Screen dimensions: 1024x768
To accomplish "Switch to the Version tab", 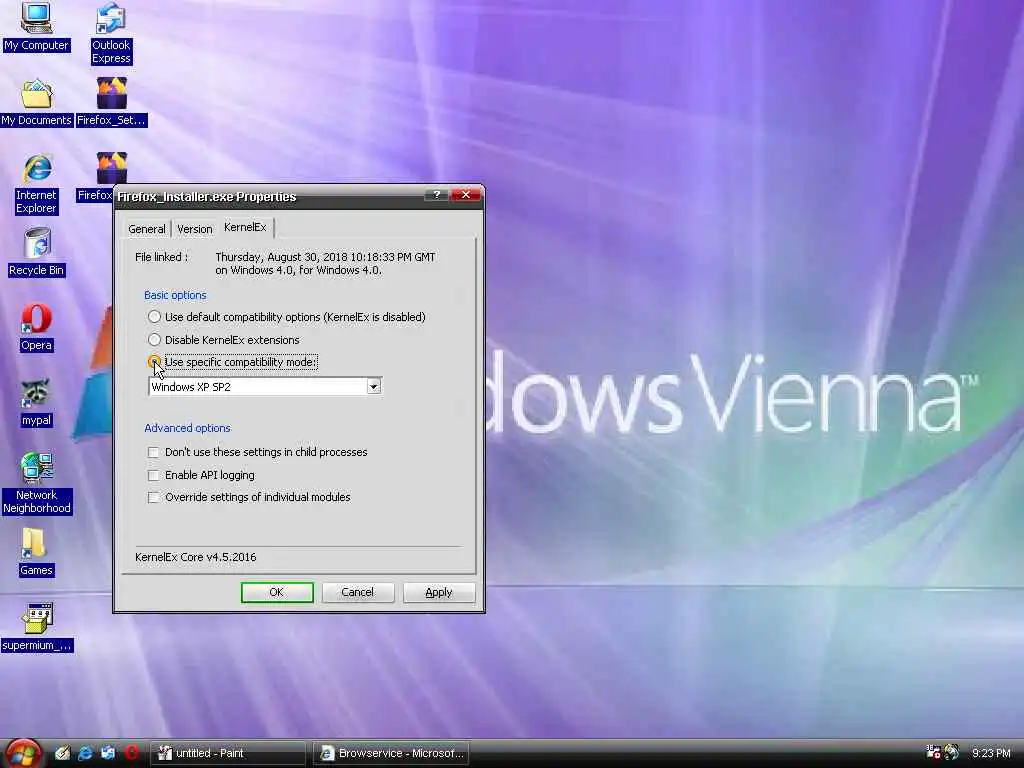I will [195, 229].
